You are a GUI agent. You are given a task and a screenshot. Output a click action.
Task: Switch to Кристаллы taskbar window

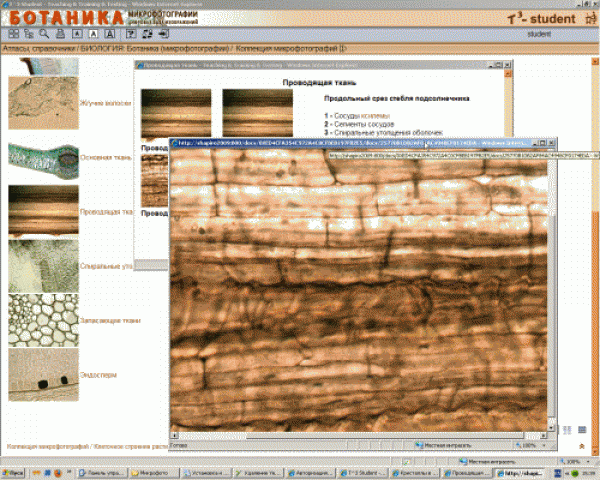415,471
